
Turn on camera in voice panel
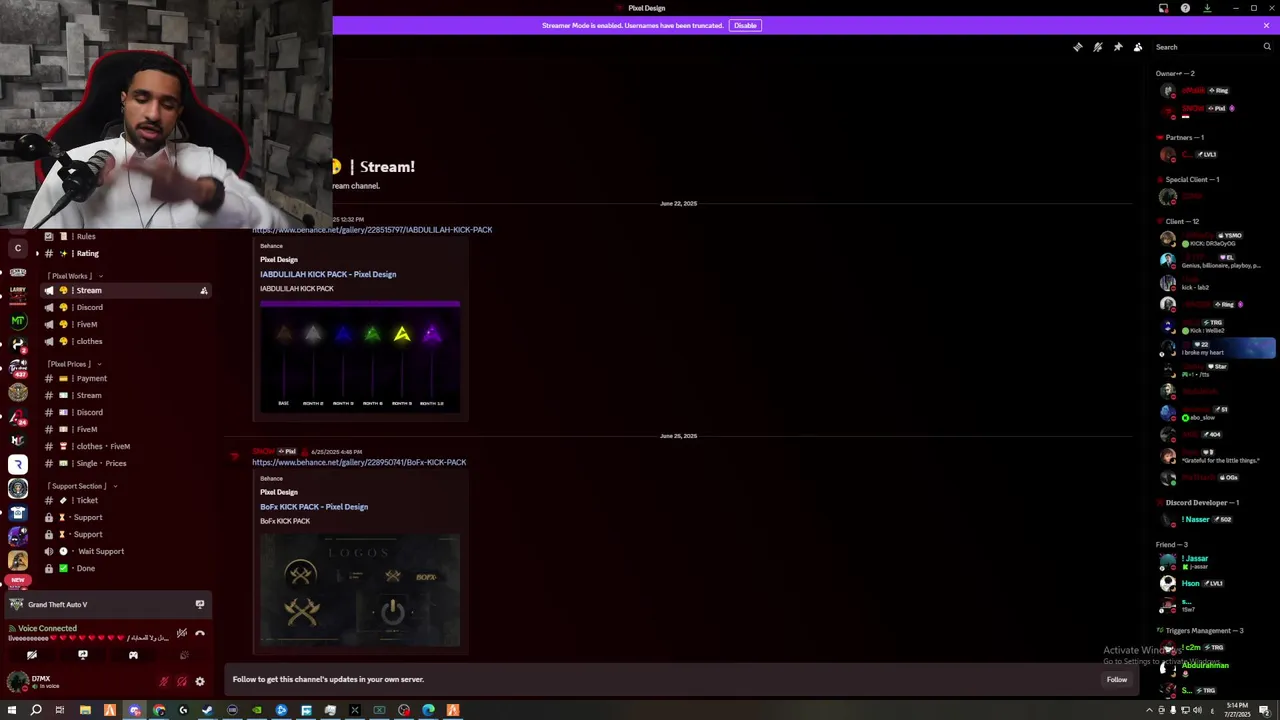tap(32, 655)
